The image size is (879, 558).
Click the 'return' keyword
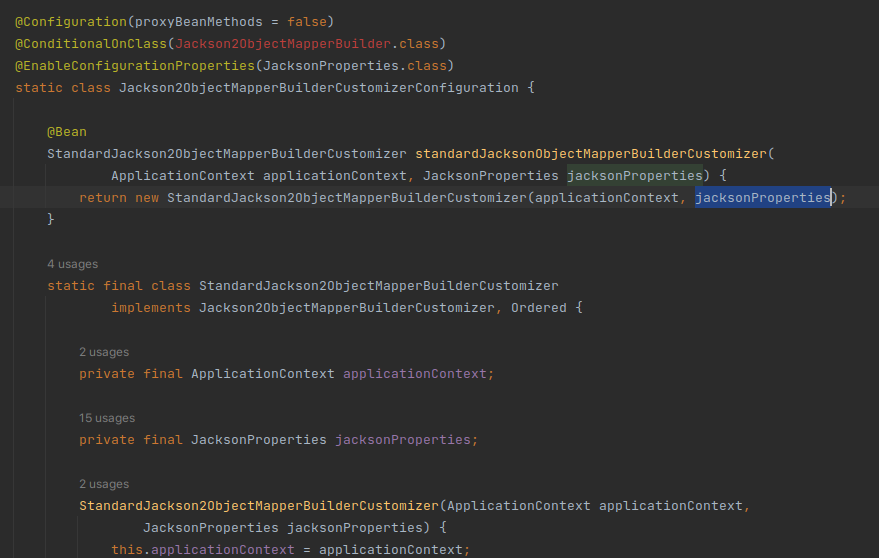(103, 197)
